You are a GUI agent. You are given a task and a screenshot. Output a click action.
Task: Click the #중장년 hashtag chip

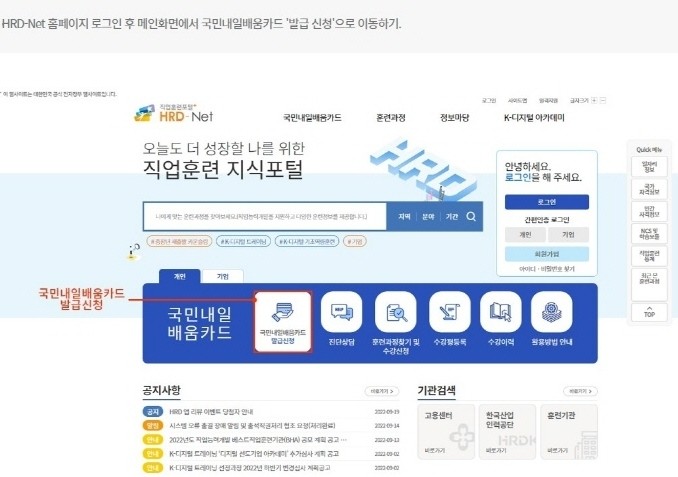coord(179,241)
